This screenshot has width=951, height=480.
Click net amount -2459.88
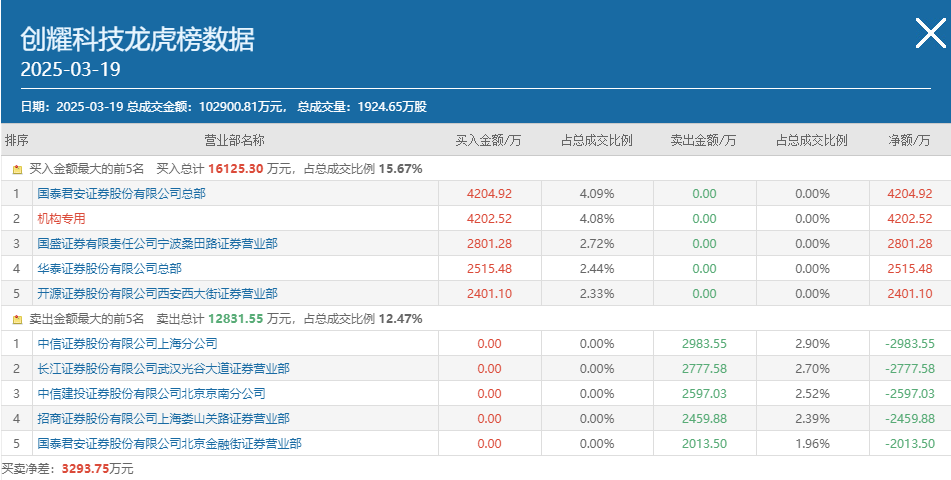pos(910,419)
